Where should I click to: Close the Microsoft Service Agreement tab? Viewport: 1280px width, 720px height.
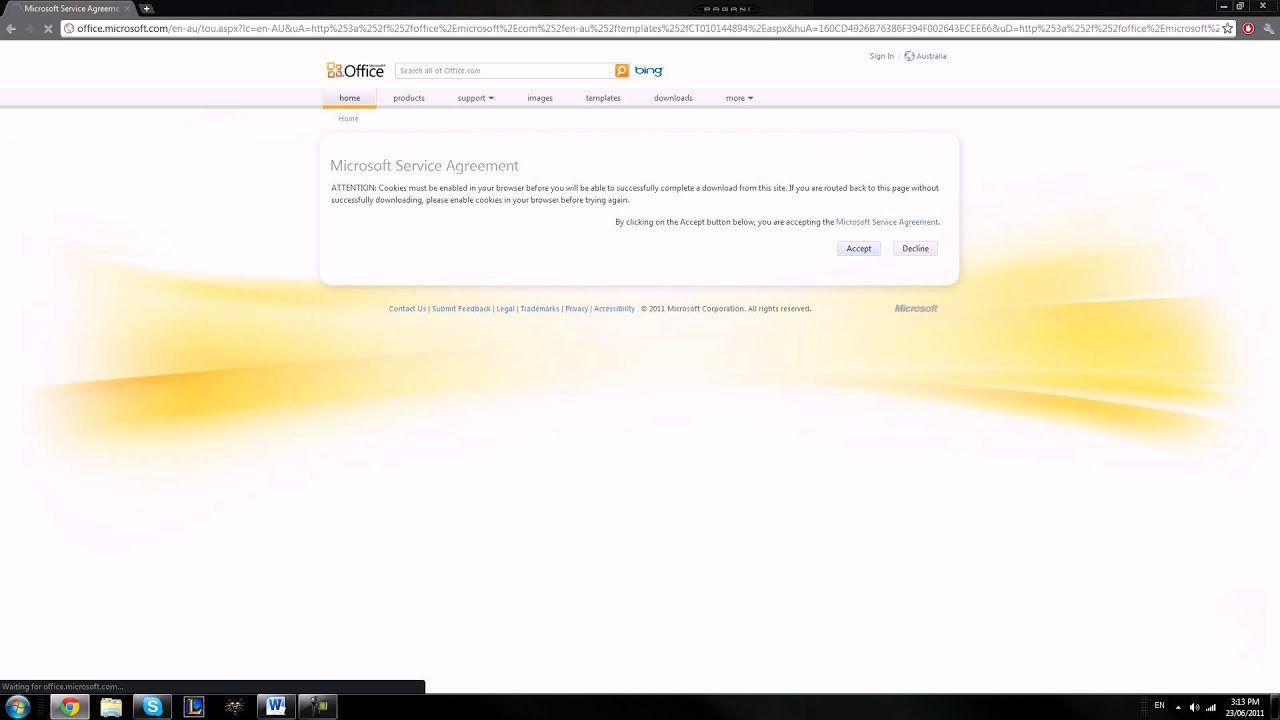[x=127, y=8]
